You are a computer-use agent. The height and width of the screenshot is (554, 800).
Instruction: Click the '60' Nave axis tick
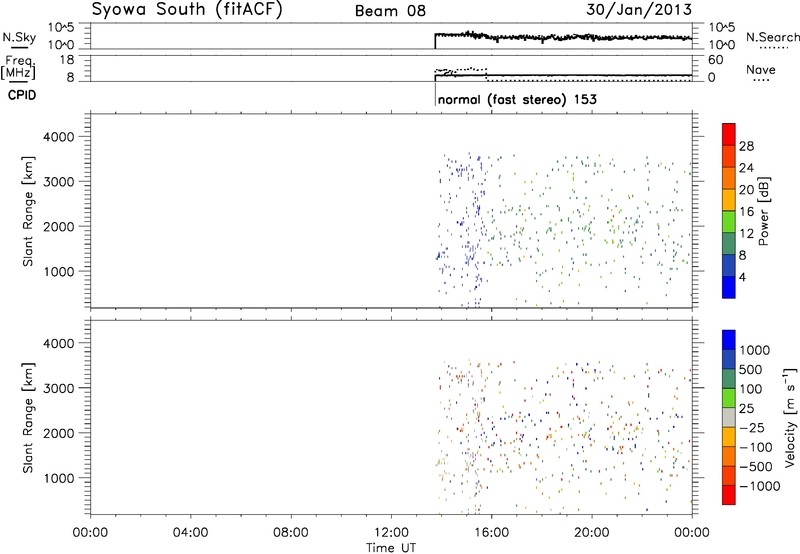[x=715, y=60]
